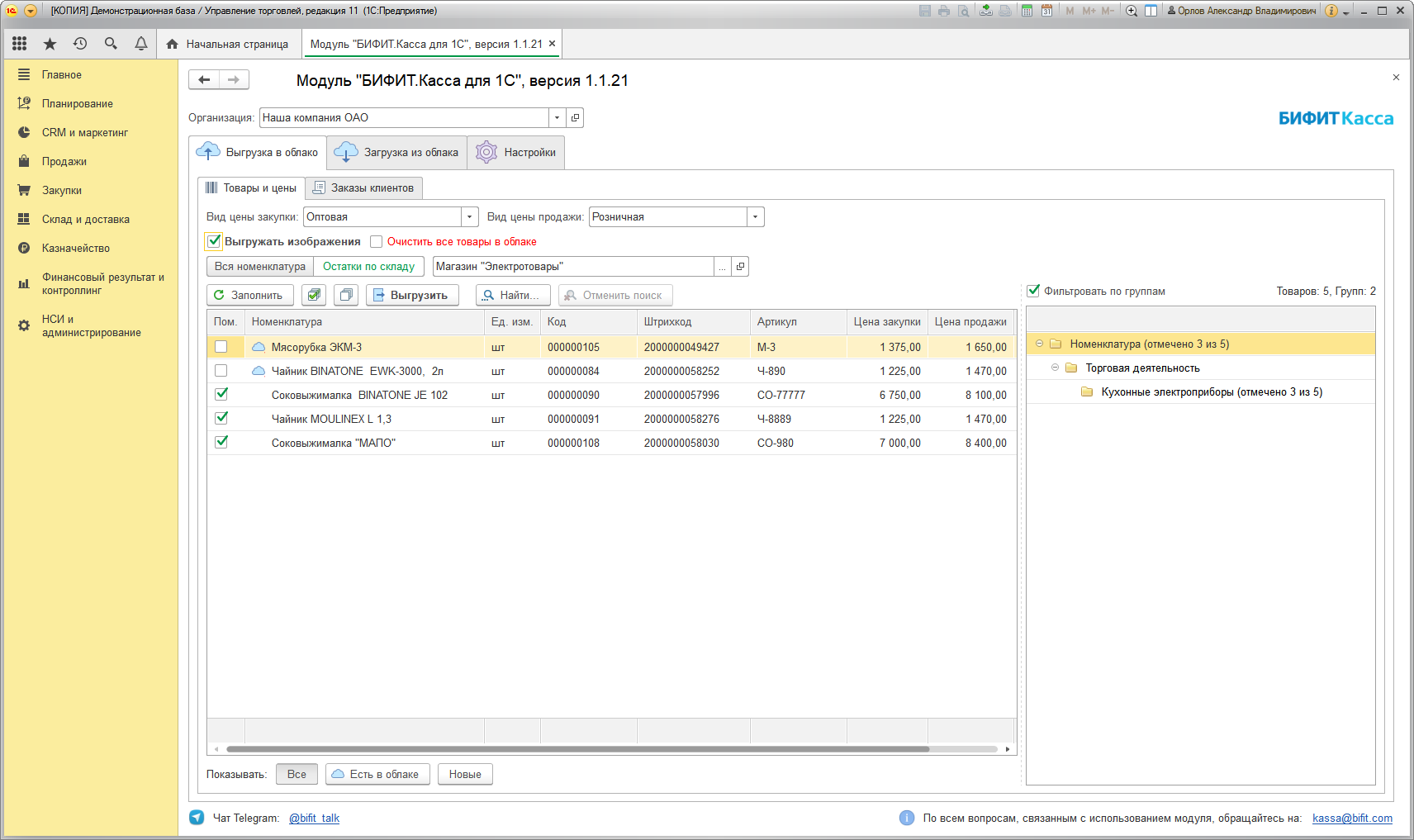This screenshot has height=840, width=1414.
Task: Open the calendar icon in title bar
Action: 1046,11
